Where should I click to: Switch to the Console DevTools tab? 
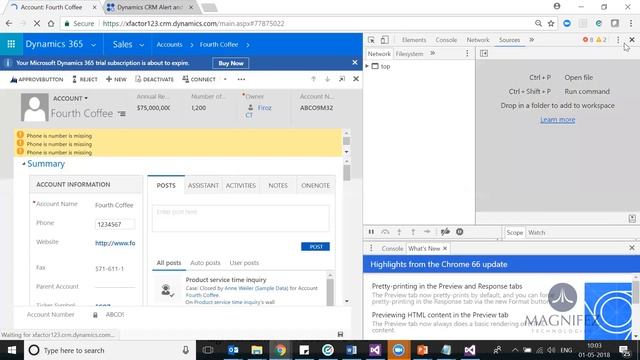446,40
